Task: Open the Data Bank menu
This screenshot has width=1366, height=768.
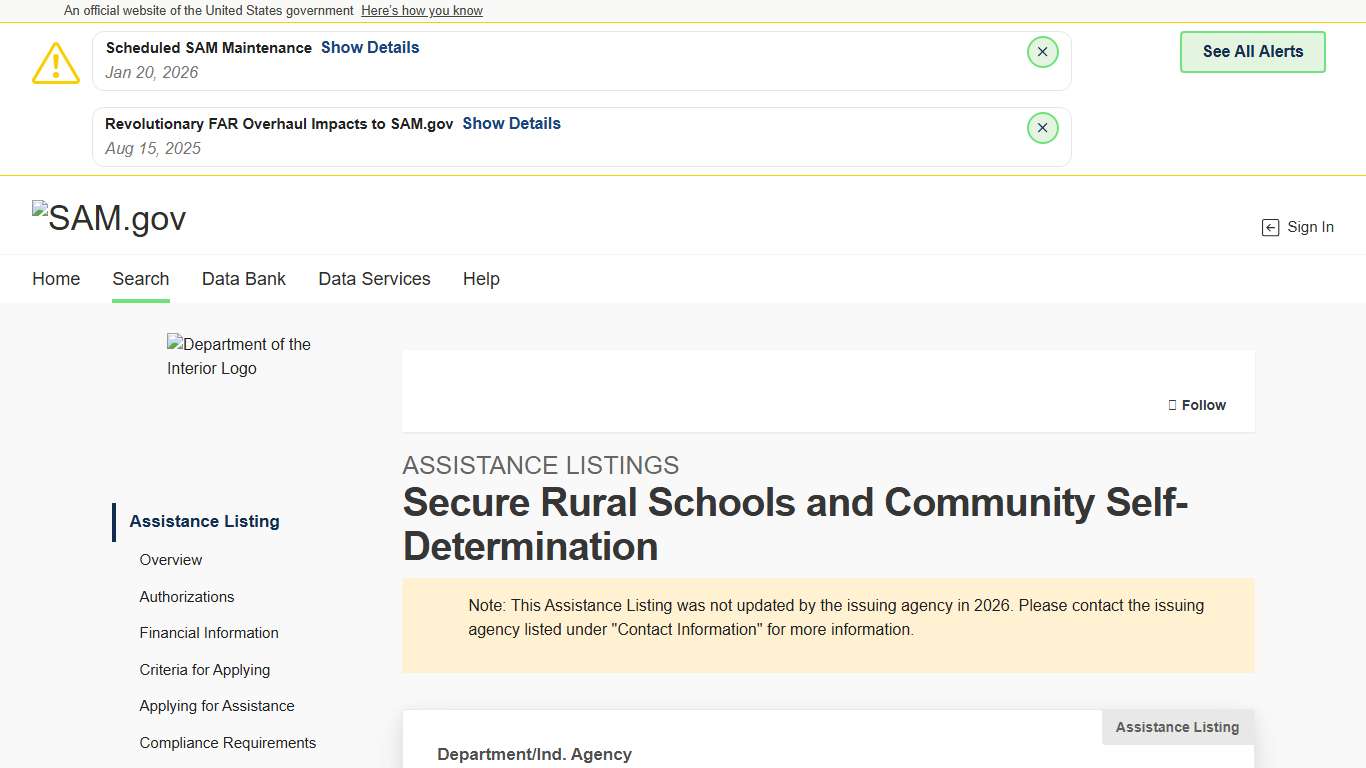Action: 244,279
